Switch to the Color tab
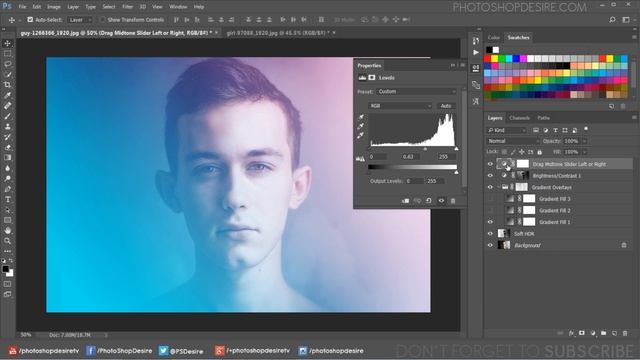 coord(493,38)
